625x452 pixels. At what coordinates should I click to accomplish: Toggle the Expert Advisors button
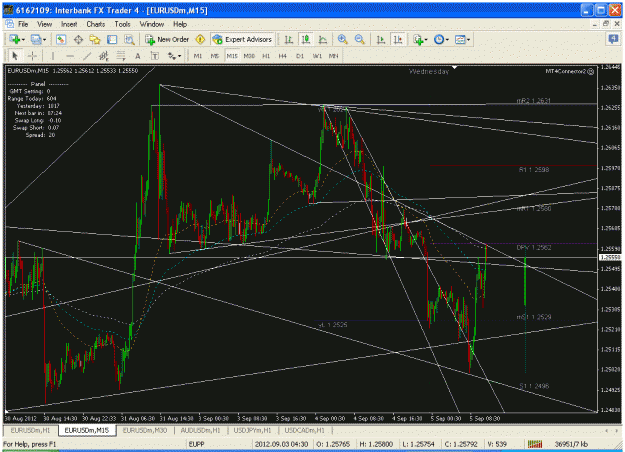pyautogui.click(x=242, y=39)
